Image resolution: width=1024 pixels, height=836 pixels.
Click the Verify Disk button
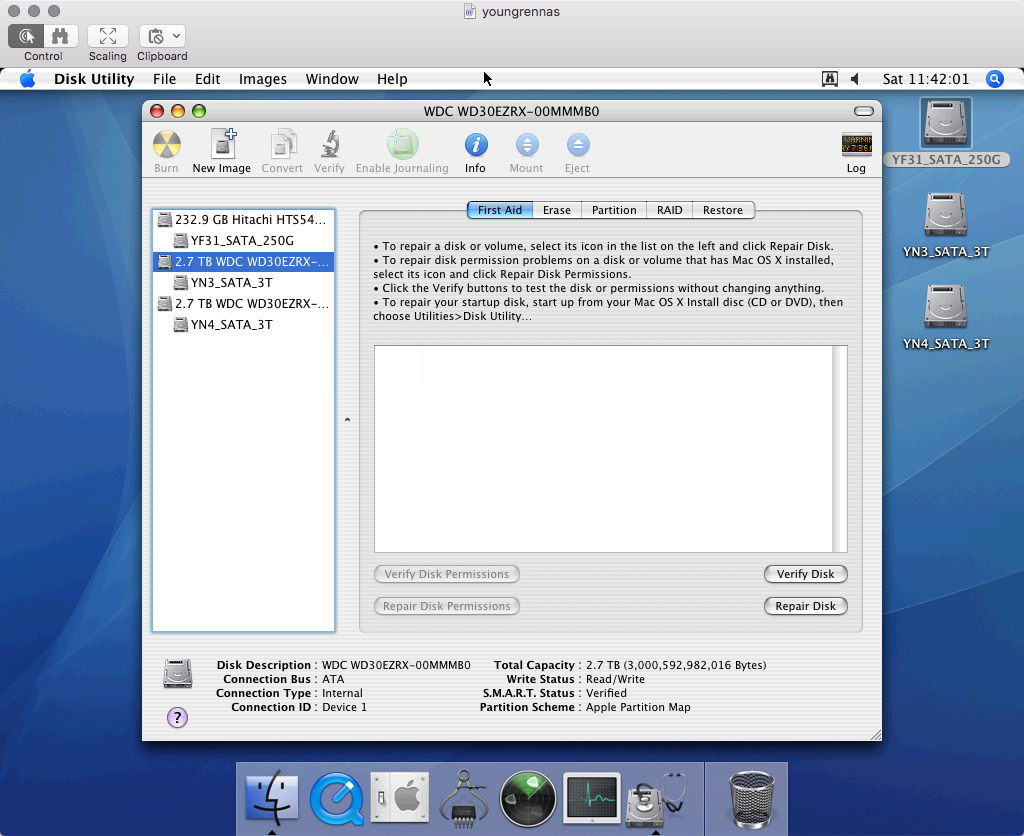coord(805,574)
